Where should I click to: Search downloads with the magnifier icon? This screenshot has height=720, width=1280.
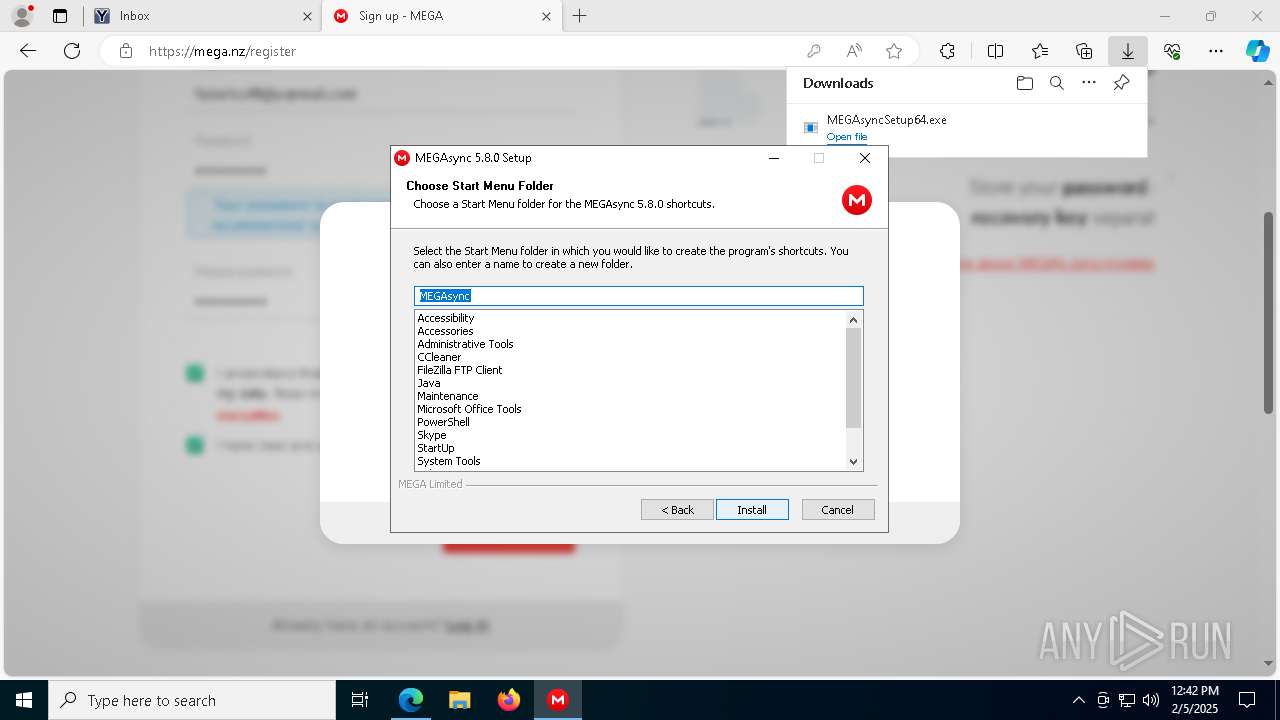(1056, 83)
